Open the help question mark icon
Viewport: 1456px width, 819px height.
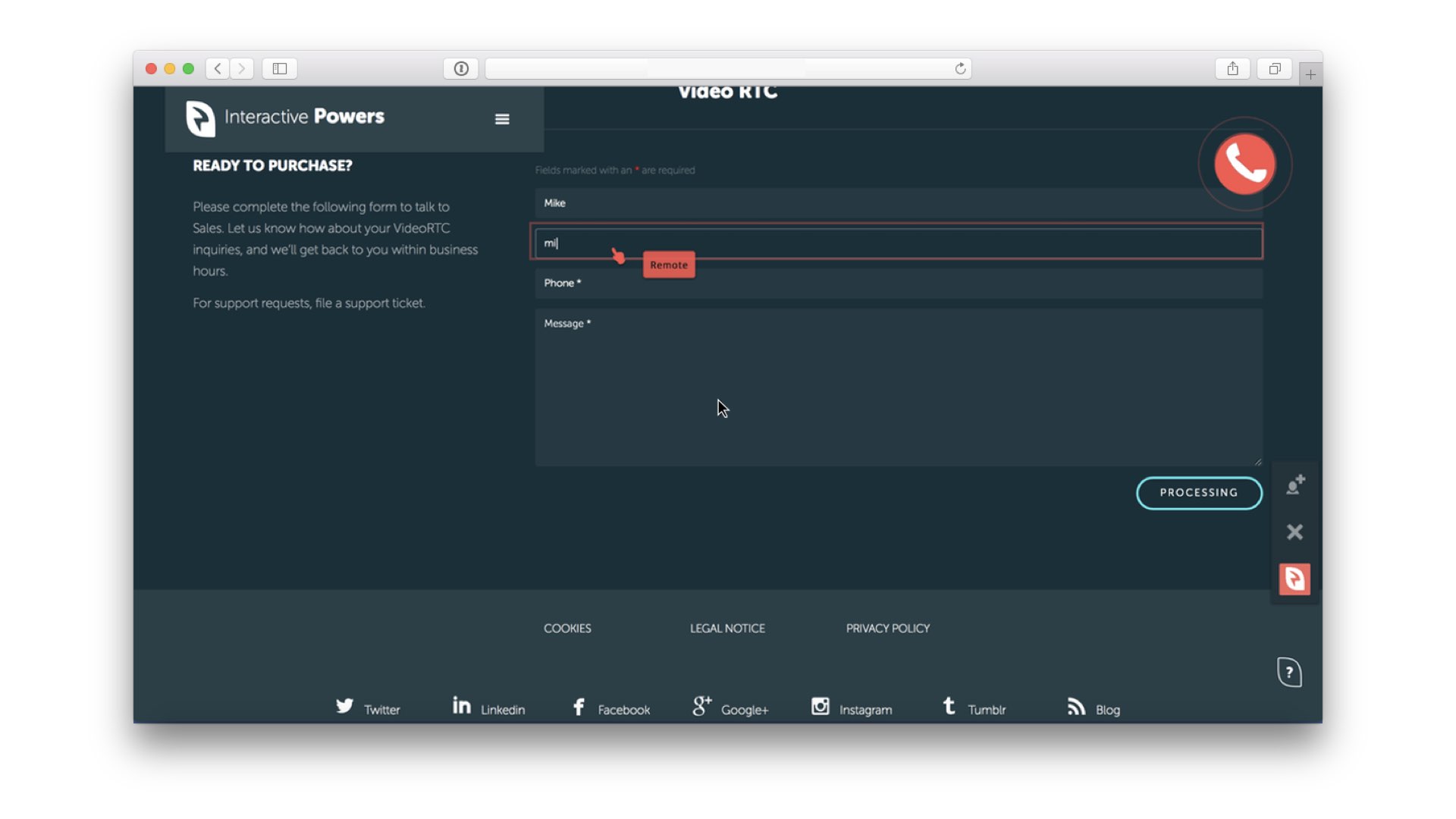coord(1289,672)
